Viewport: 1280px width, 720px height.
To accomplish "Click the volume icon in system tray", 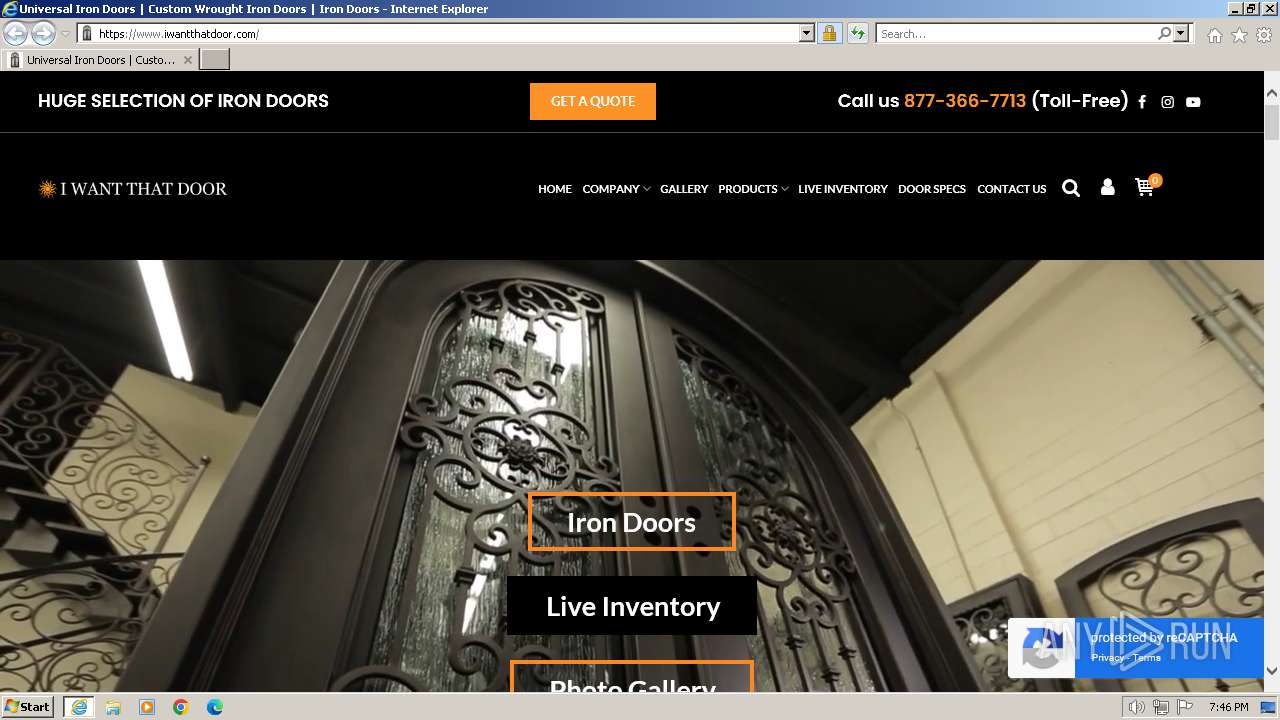I will click(1136, 707).
